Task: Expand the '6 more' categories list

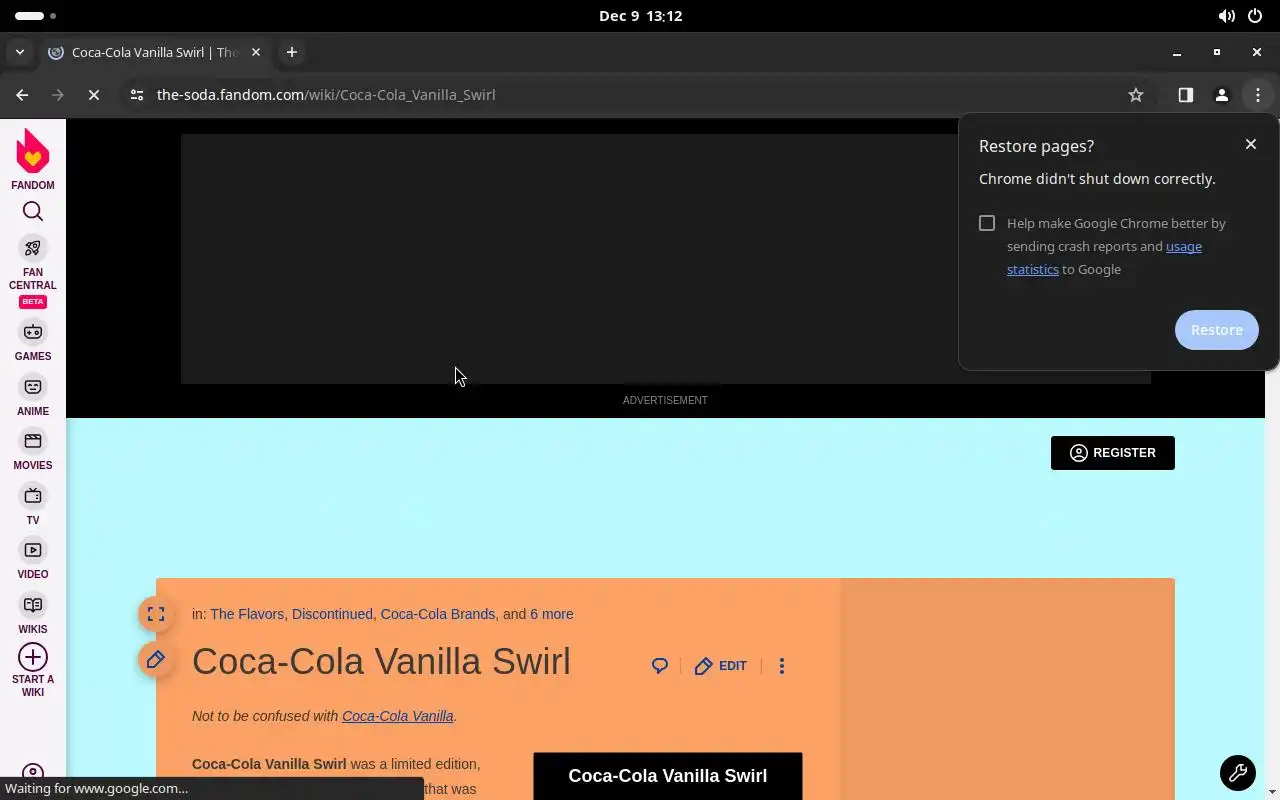Action: [552, 614]
